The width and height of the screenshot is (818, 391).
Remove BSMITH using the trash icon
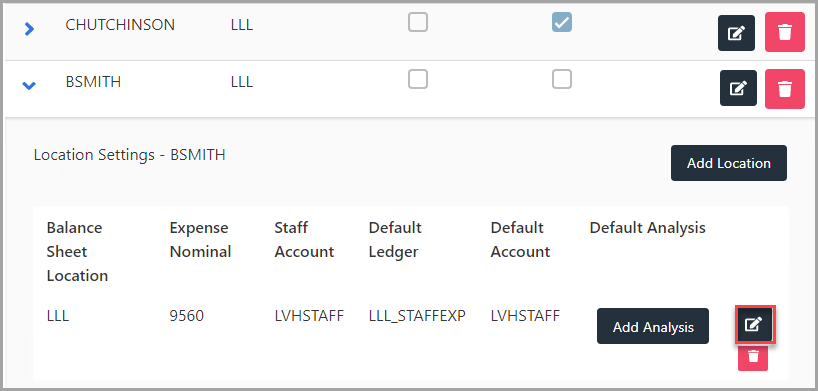pyautogui.click(x=785, y=89)
